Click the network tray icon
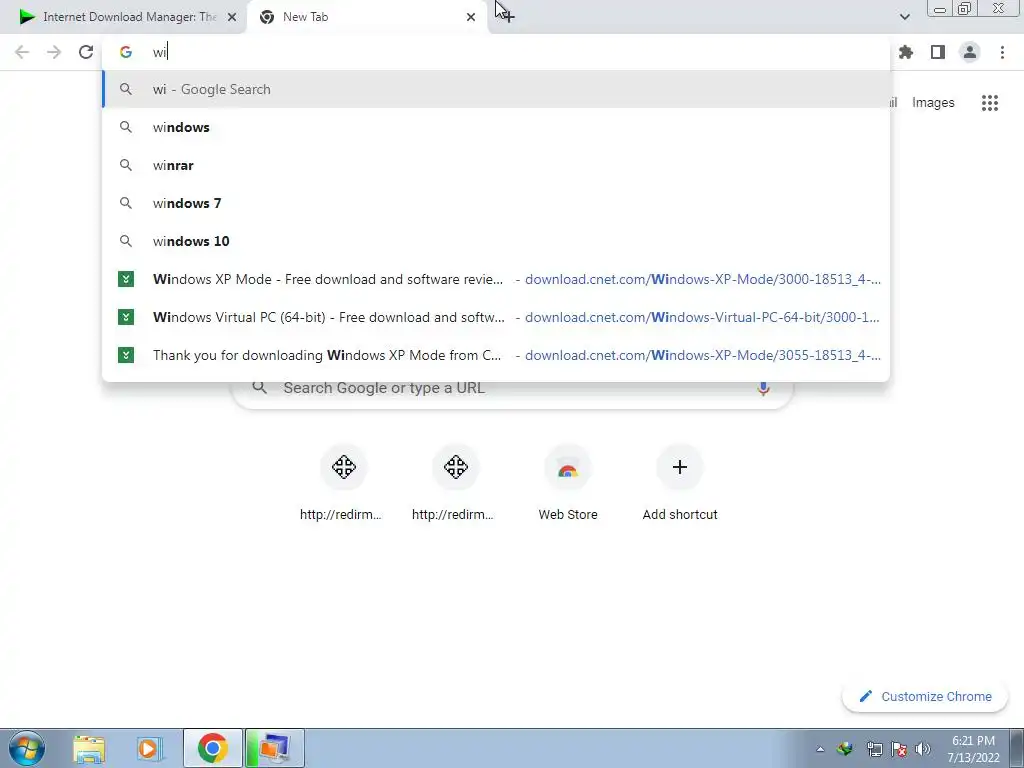 tap(874, 749)
